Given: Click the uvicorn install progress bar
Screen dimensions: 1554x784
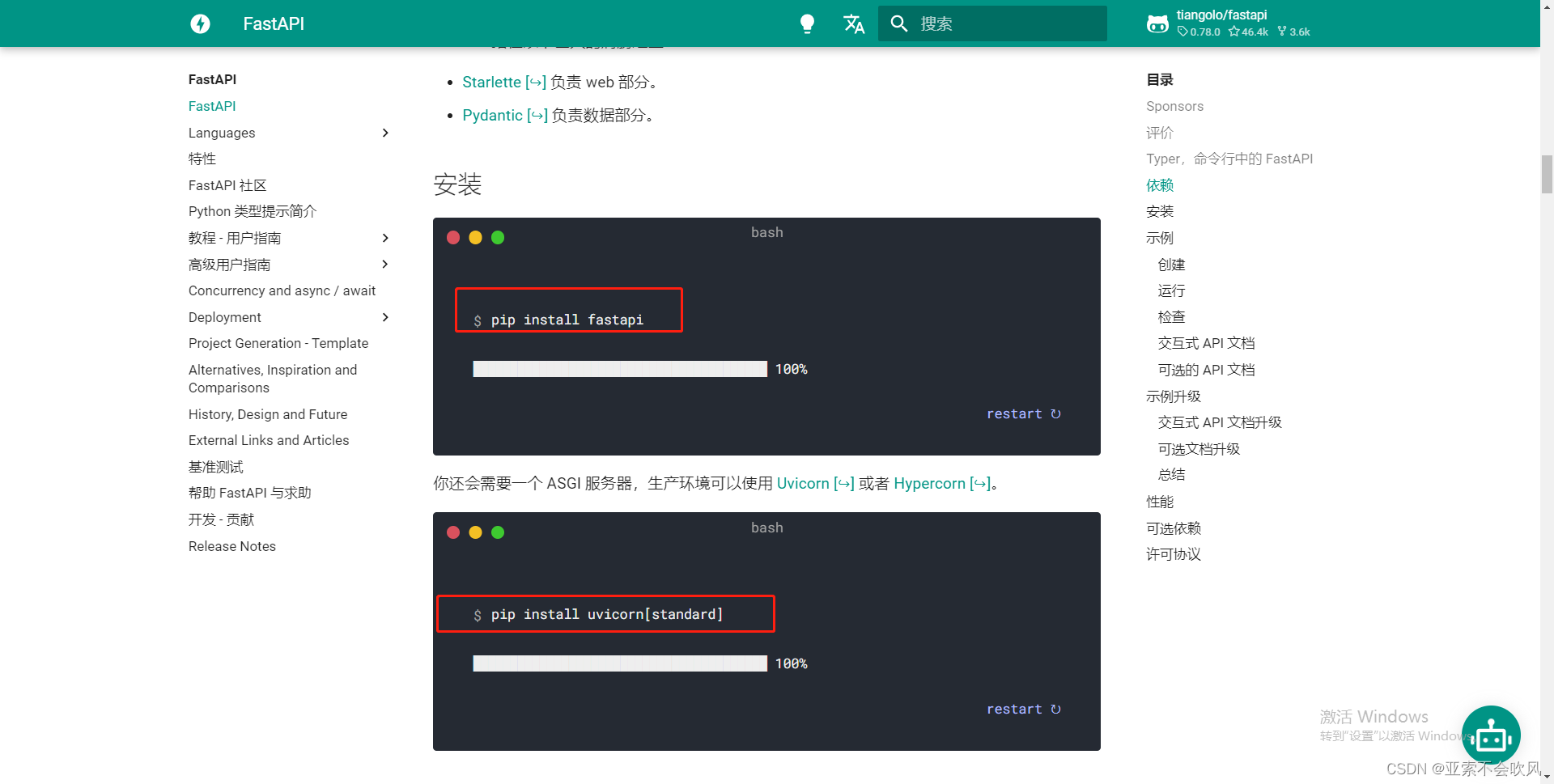Looking at the screenshot, I should coord(620,663).
